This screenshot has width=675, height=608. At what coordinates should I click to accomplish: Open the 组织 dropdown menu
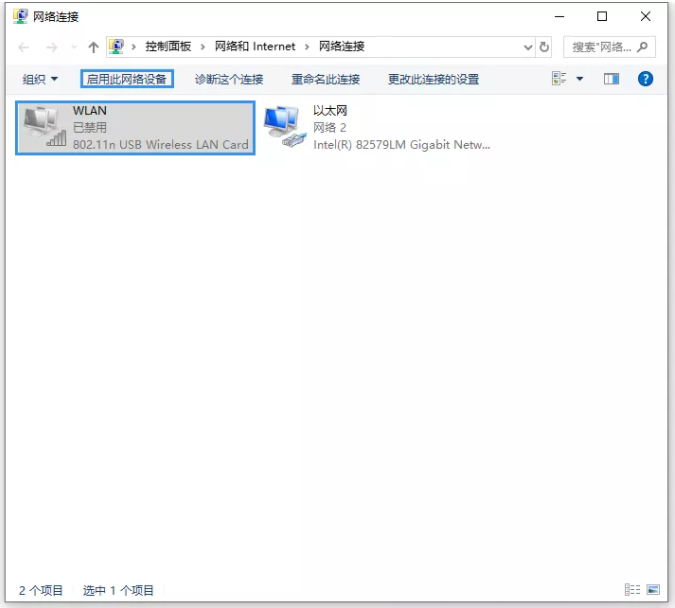click(40, 79)
